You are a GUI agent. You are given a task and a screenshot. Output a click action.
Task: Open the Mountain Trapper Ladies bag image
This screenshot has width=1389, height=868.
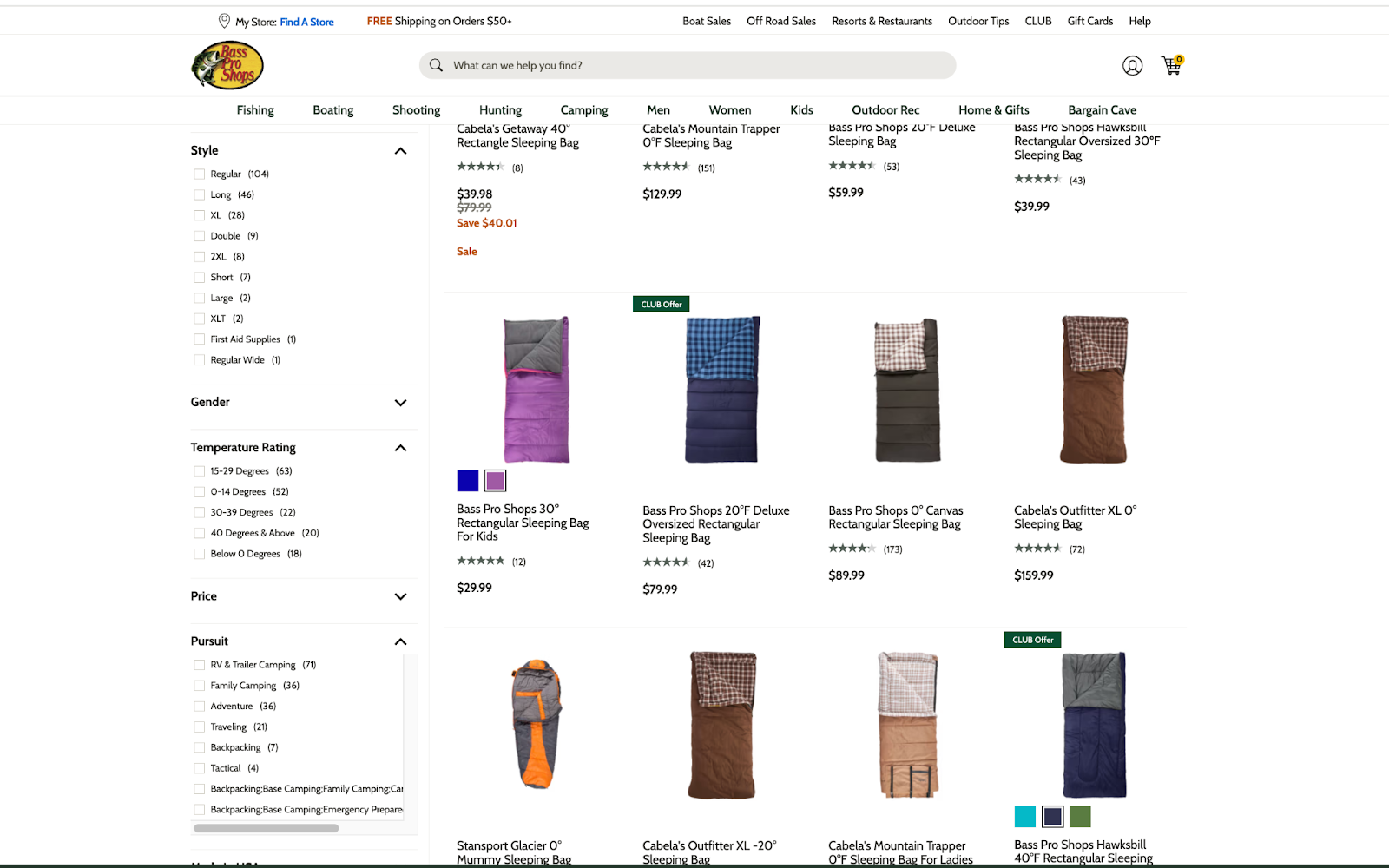[907, 725]
